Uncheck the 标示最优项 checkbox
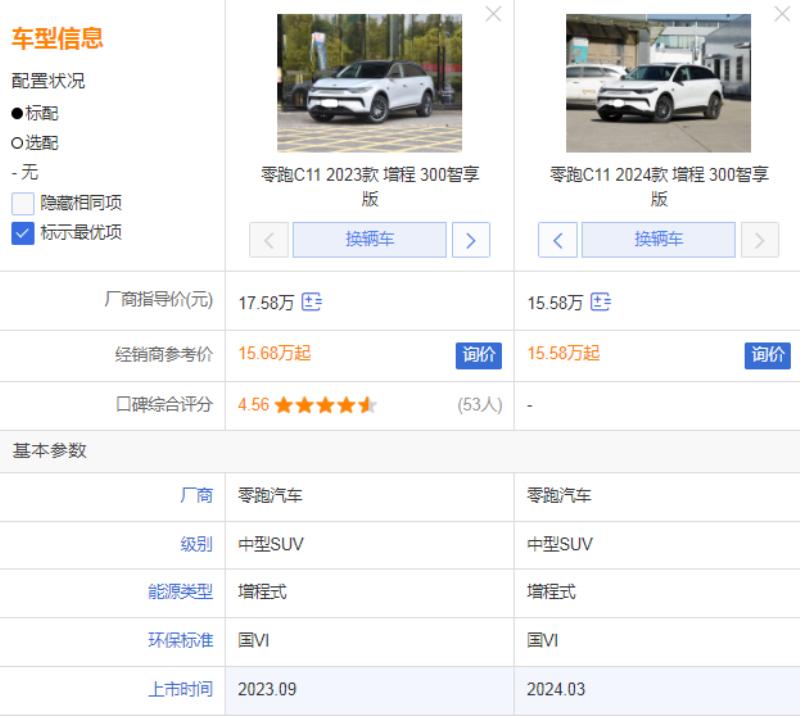The width and height of the screenshot is (800, 716). click(x=22, y=233)
